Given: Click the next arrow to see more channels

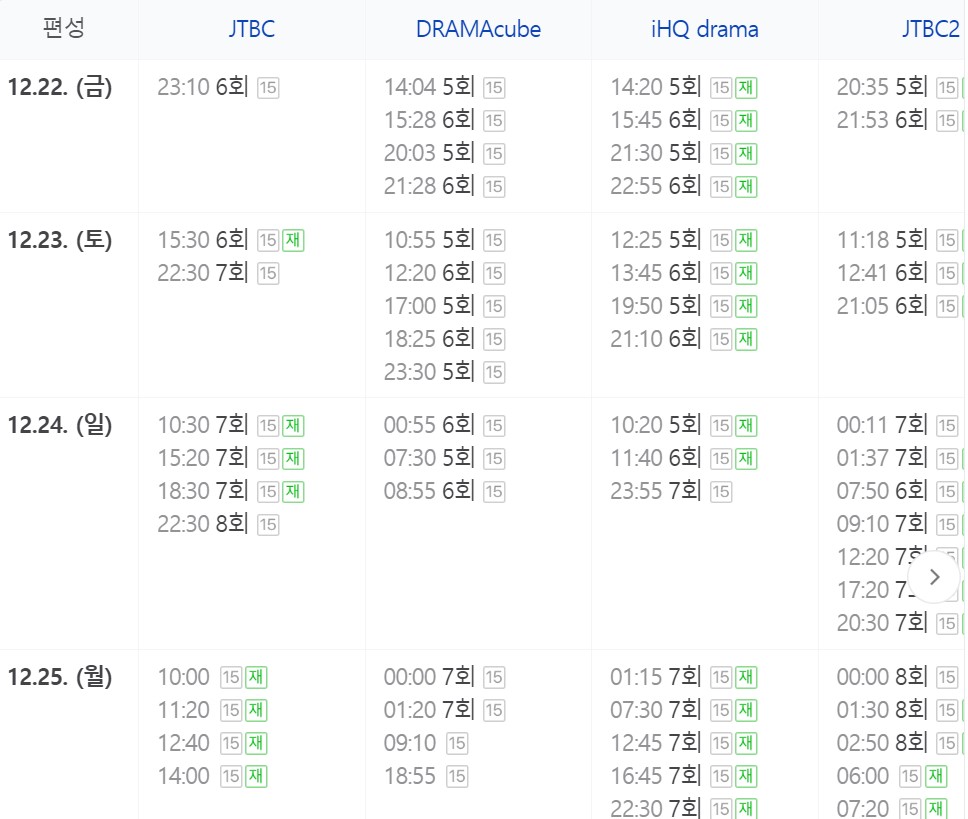Looking at the screenshot, I should click(934, 577).
